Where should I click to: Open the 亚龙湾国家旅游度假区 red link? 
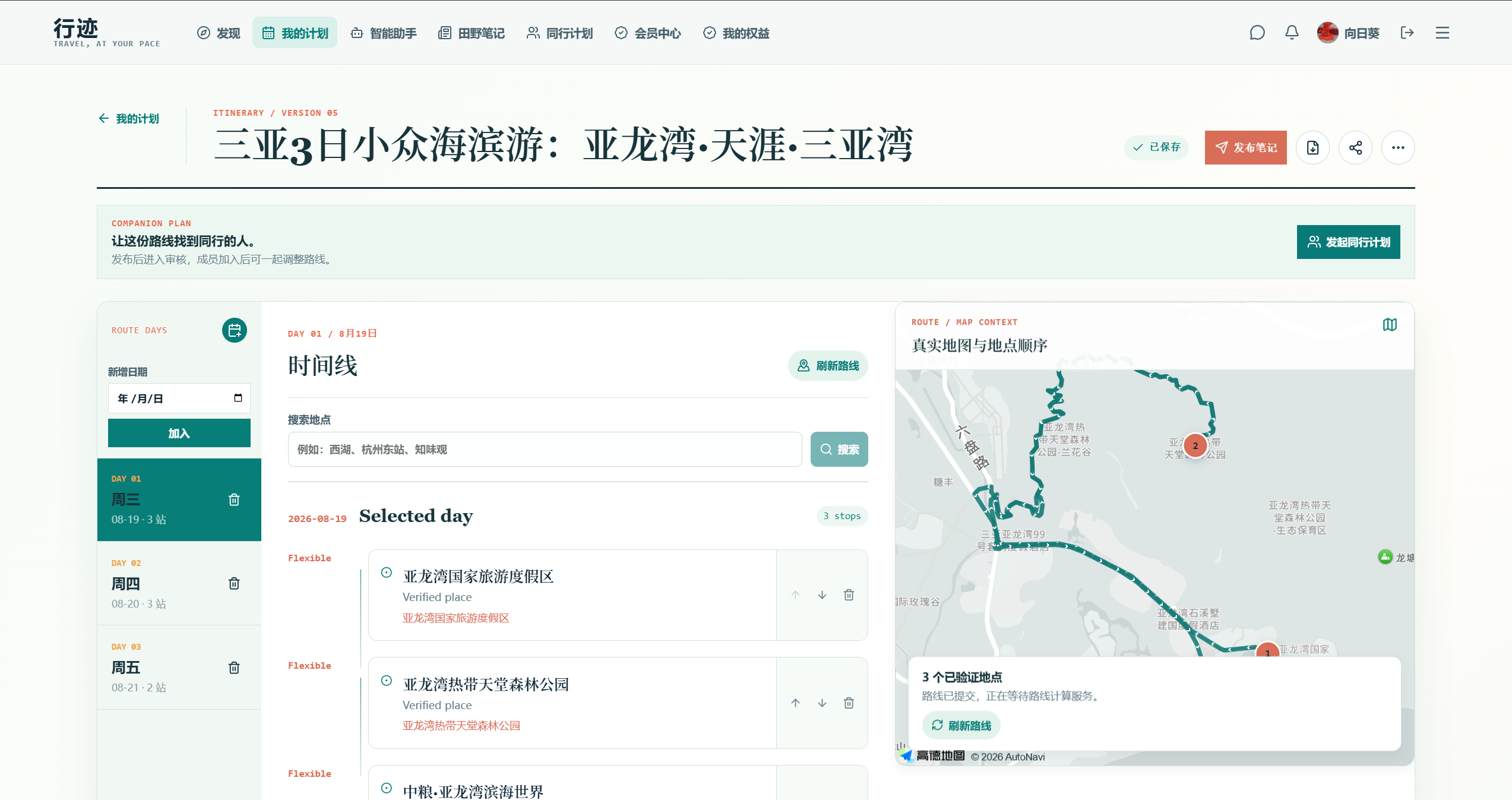(x=456, y=618)
